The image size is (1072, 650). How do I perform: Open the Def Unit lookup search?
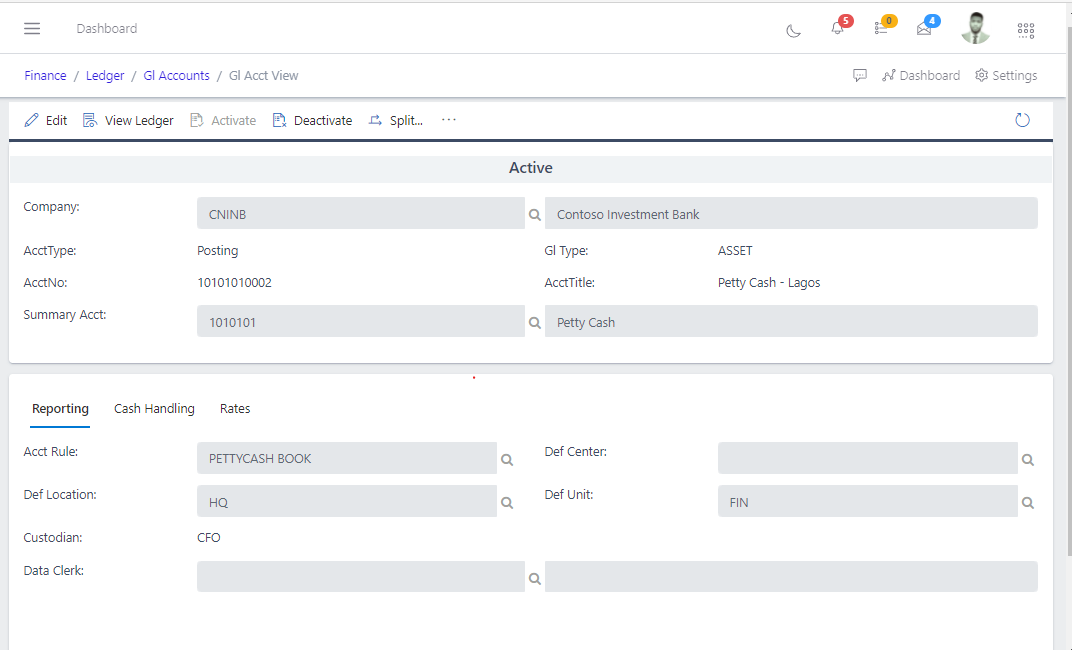point(1028,502)
